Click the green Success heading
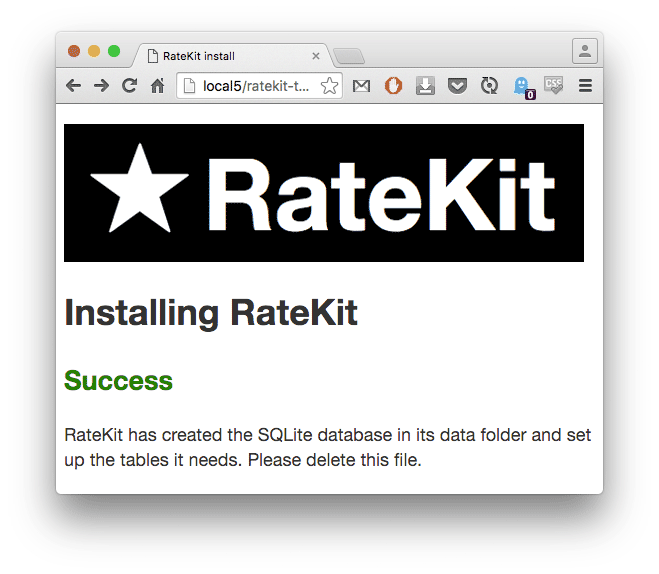The image size is (659, 574). pos(118,381)
